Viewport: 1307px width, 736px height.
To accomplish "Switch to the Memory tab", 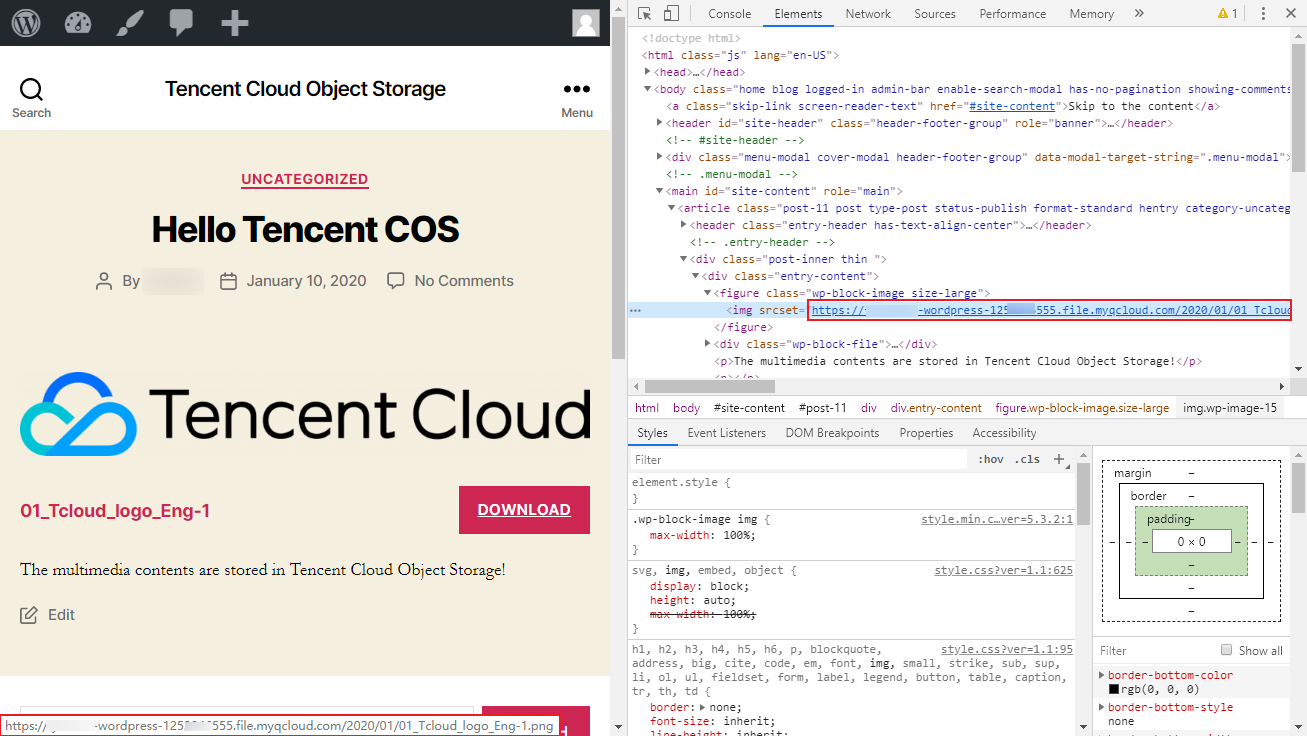I will pos(1091,14).
